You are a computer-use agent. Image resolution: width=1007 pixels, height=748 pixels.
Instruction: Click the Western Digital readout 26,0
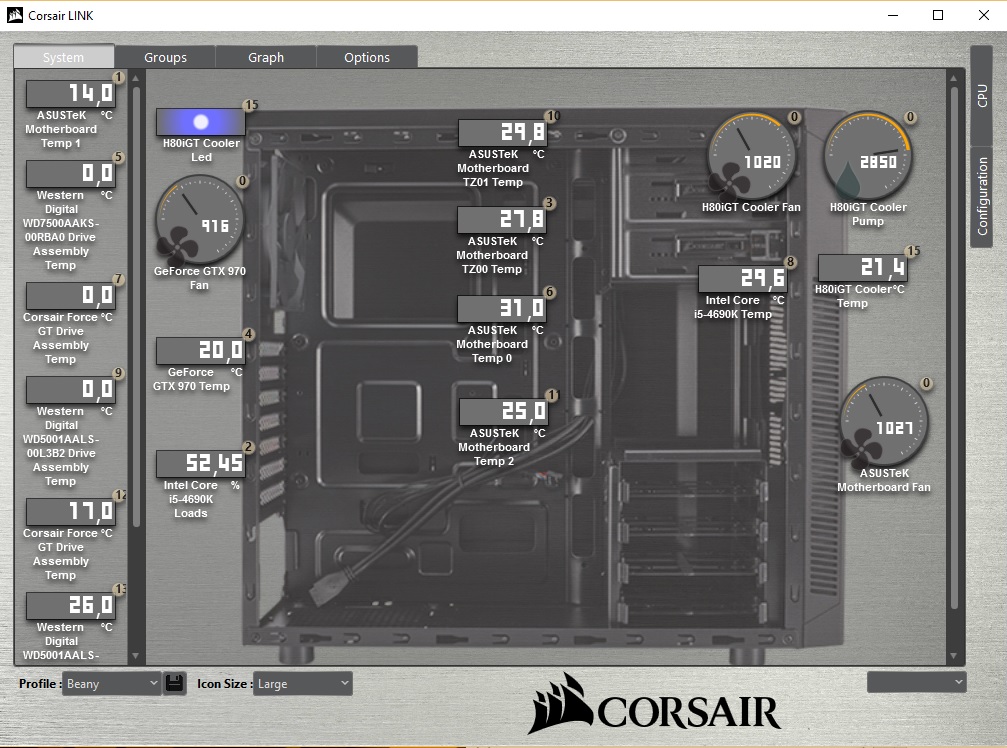[x=71, y=605]
